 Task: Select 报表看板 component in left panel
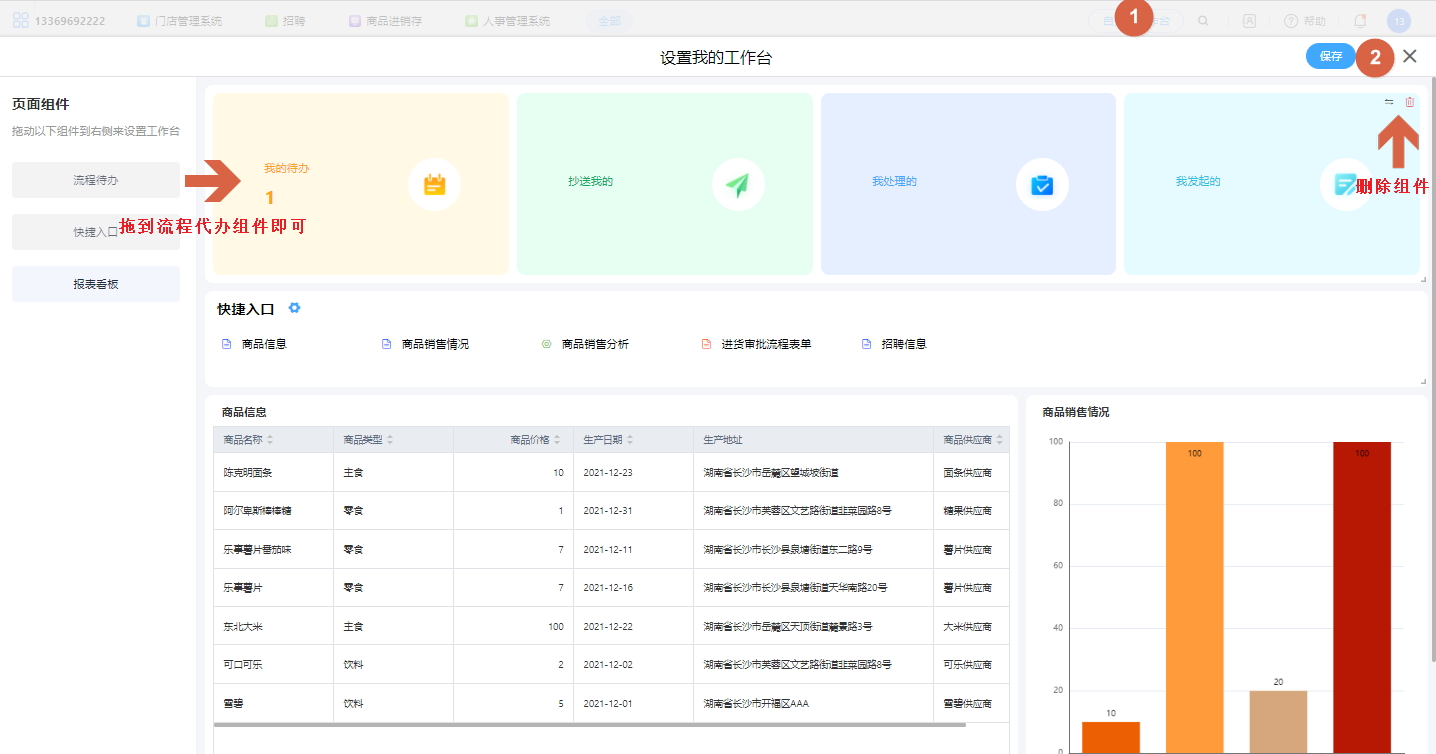(96, 284)
